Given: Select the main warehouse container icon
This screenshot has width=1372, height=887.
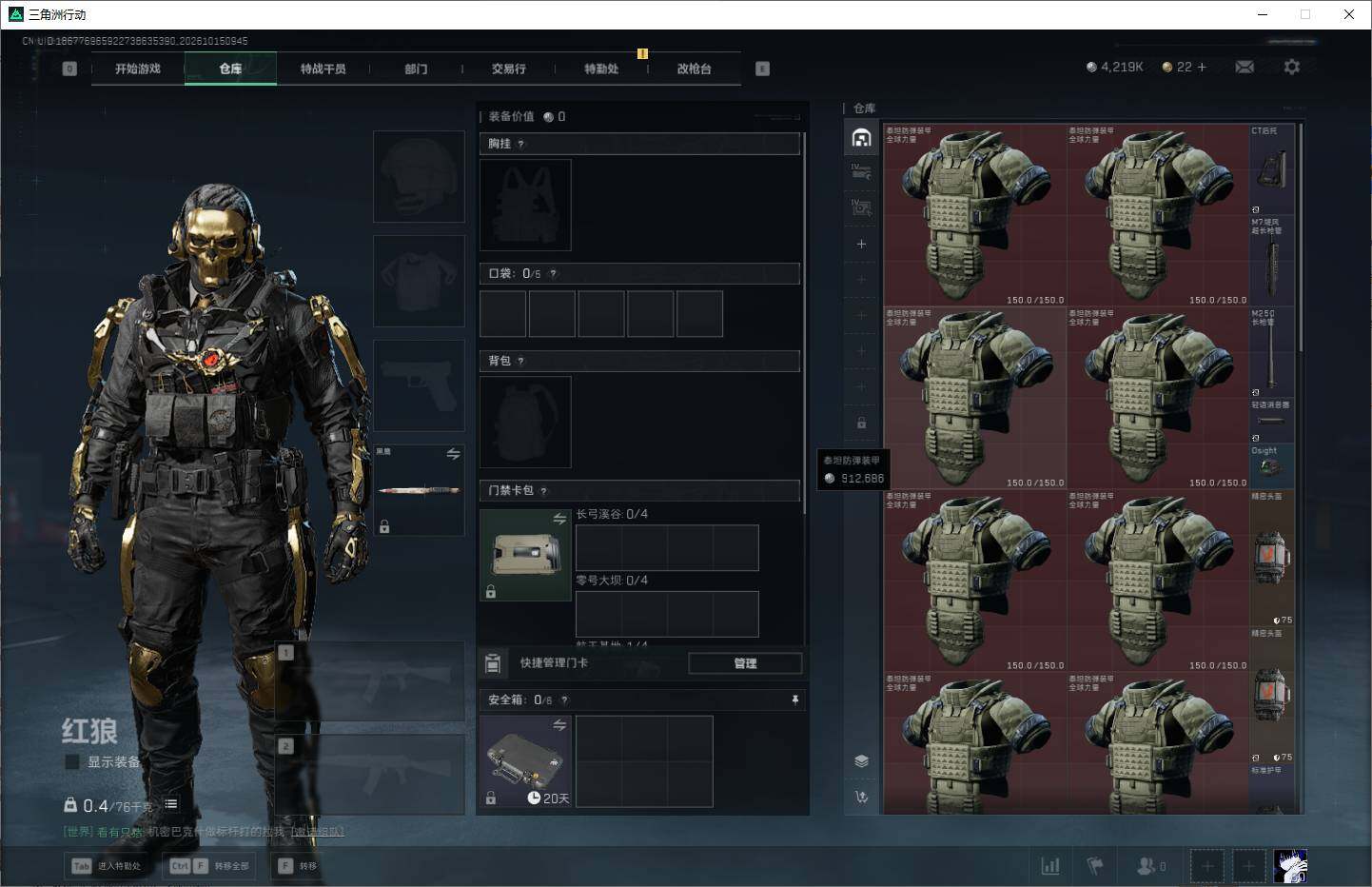Looking at the screenshot, I should 861,138.
